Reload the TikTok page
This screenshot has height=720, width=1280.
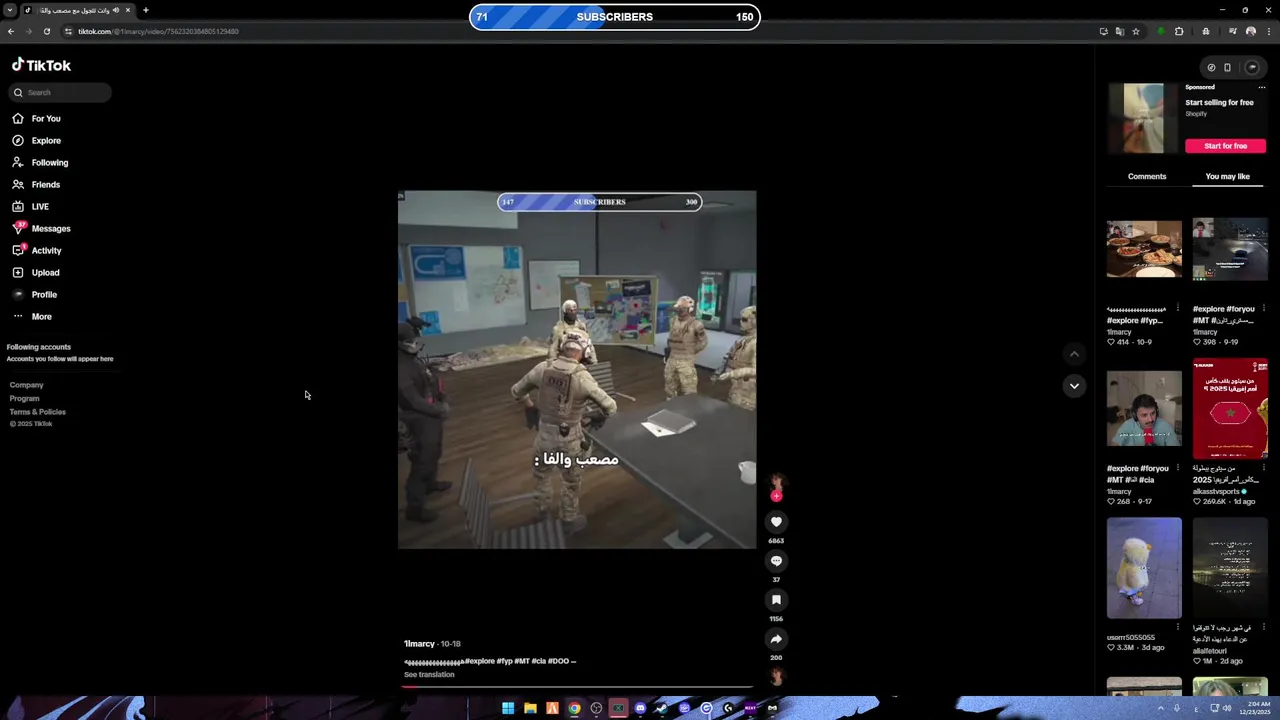tap(46, 31)
